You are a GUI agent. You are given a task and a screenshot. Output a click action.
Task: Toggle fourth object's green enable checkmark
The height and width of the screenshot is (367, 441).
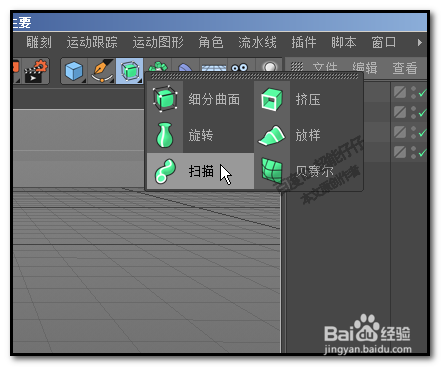click(x=423, y=153)
